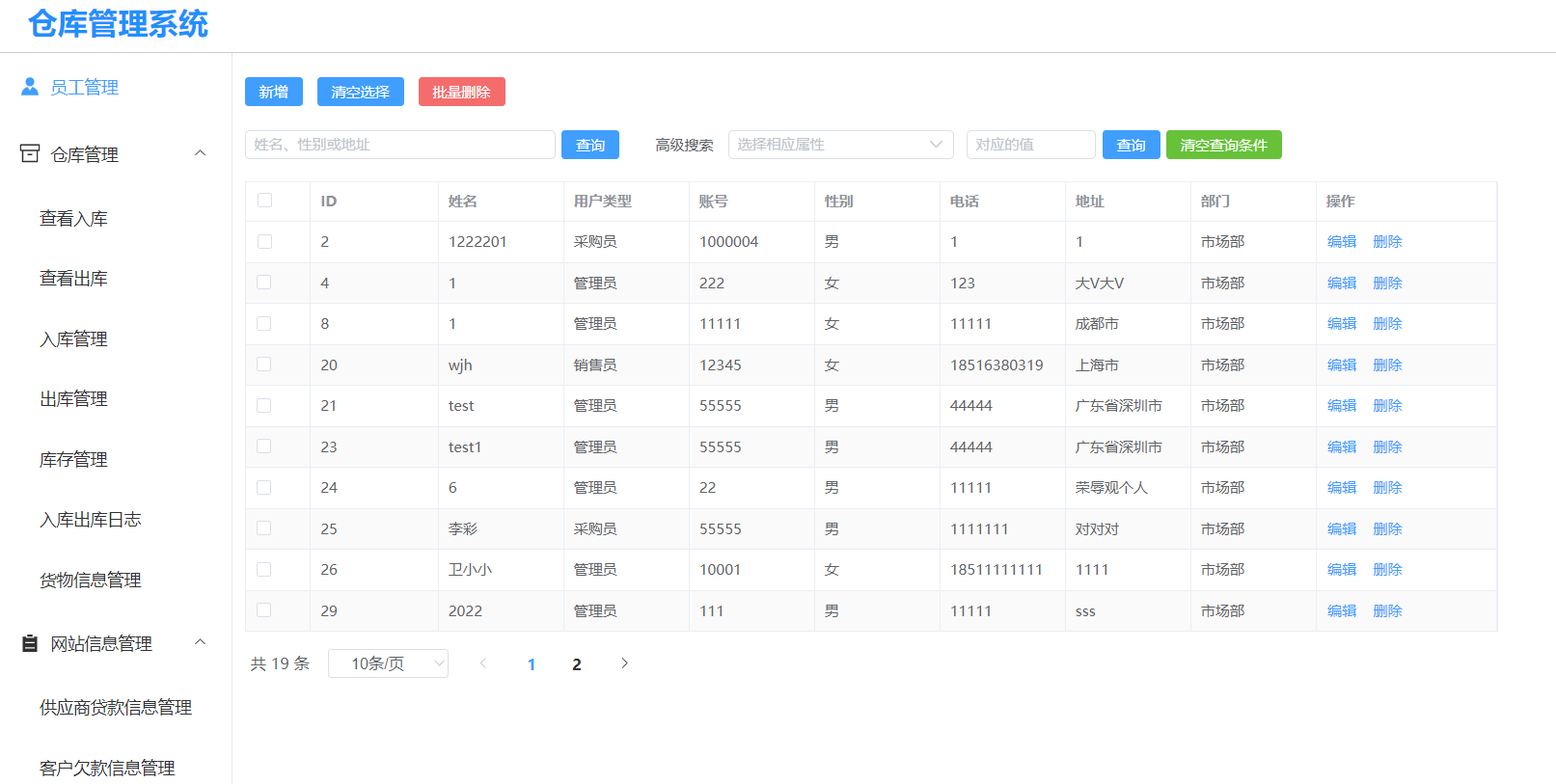Edit the row with ID 29
Screen dimensions: 1556x784
(x=1342, y=610)
